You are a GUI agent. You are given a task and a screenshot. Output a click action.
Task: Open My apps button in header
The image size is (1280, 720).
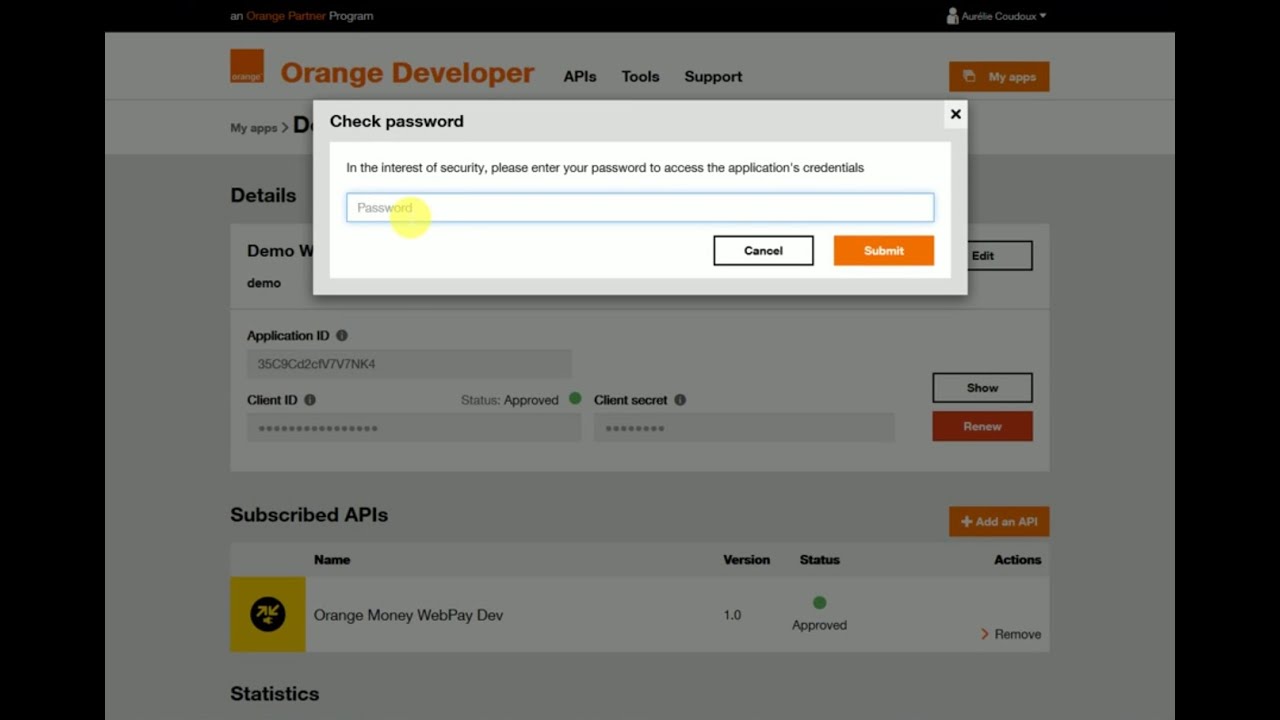tap(999, 77)
